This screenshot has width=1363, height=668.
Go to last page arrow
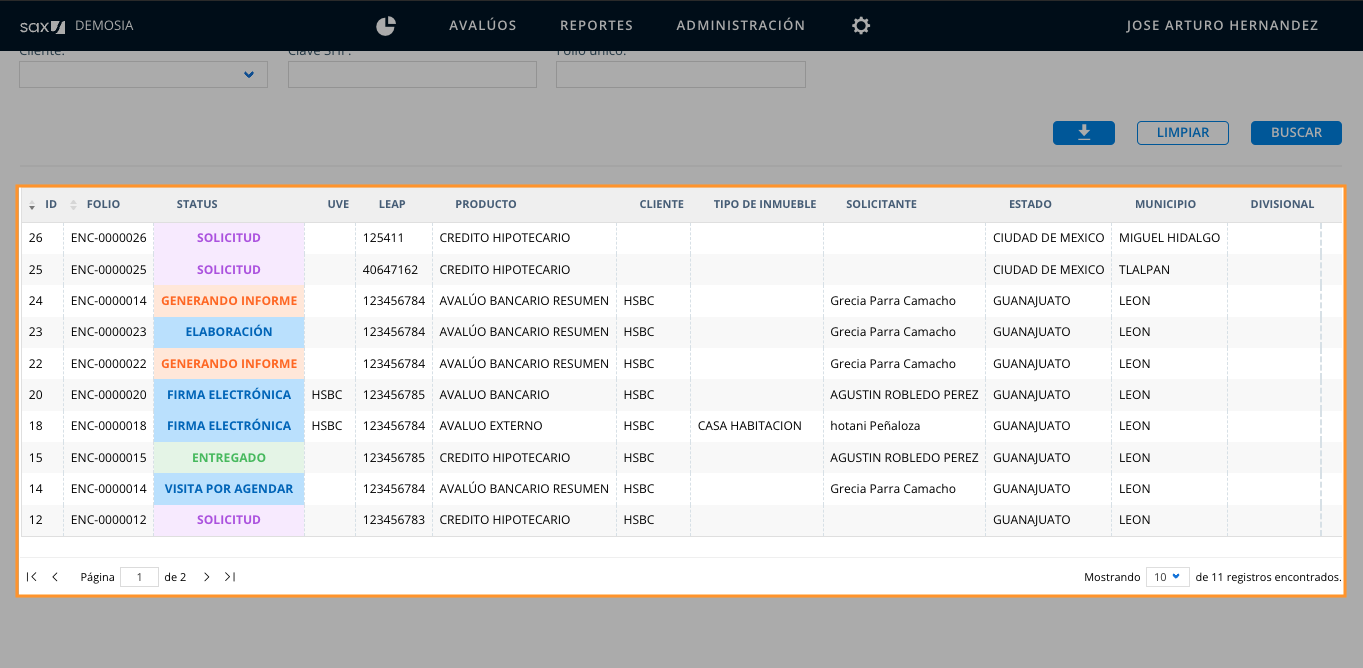[x=230, y=577]
